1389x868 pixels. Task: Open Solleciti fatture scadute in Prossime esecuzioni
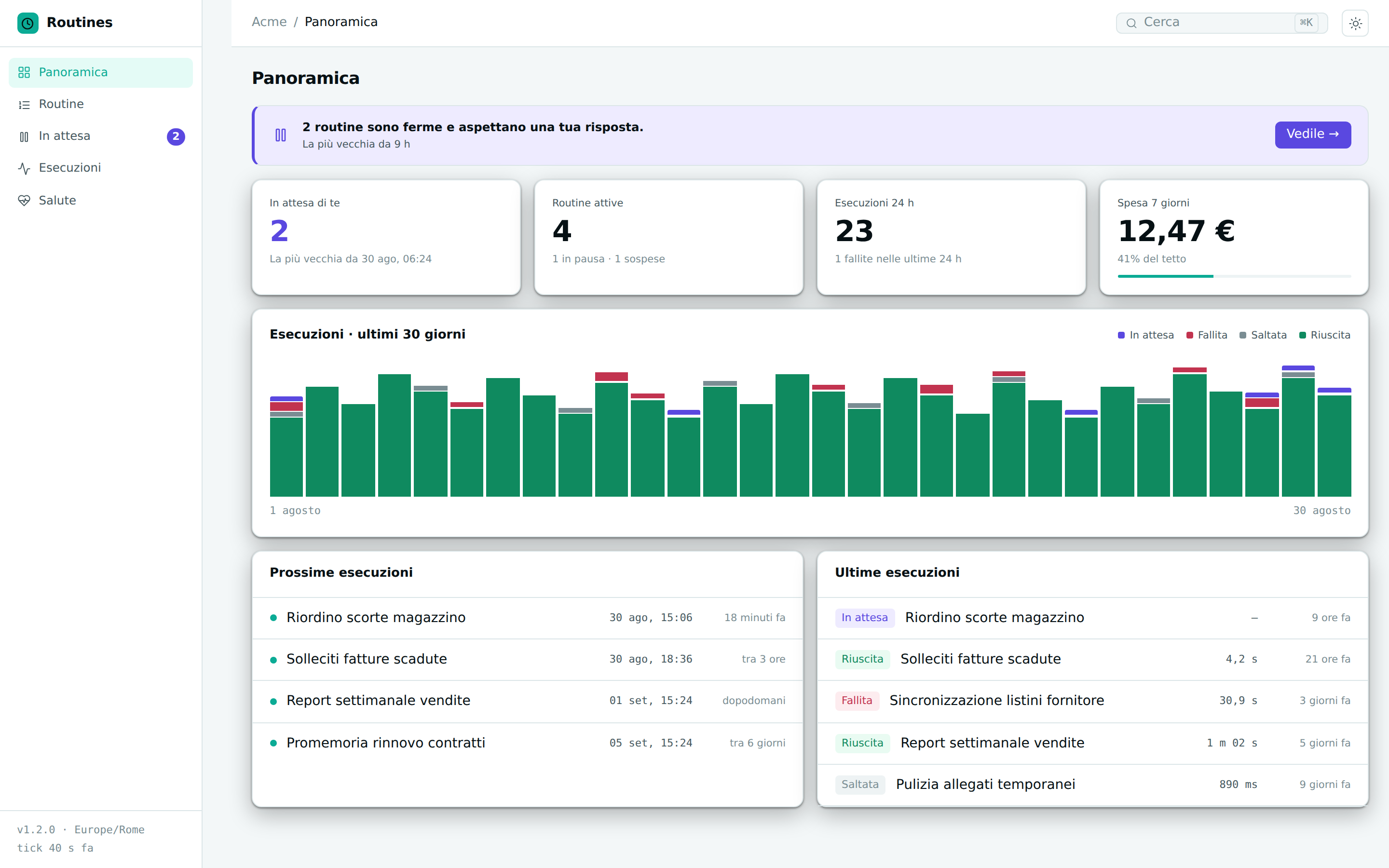528,660
